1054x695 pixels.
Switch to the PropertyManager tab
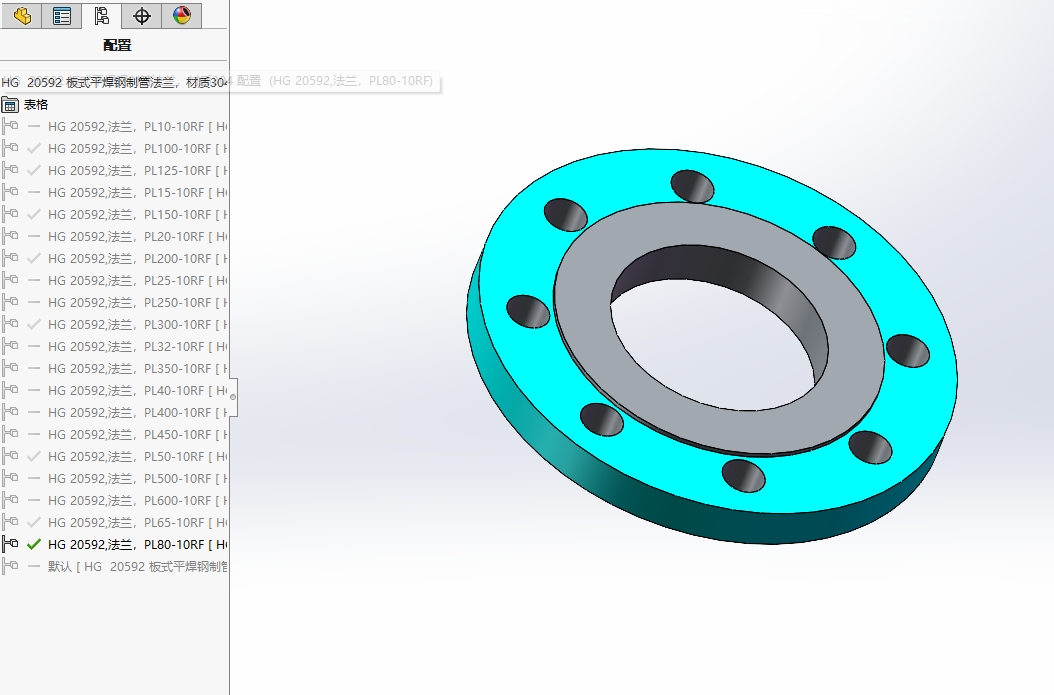tap(61, 15)
